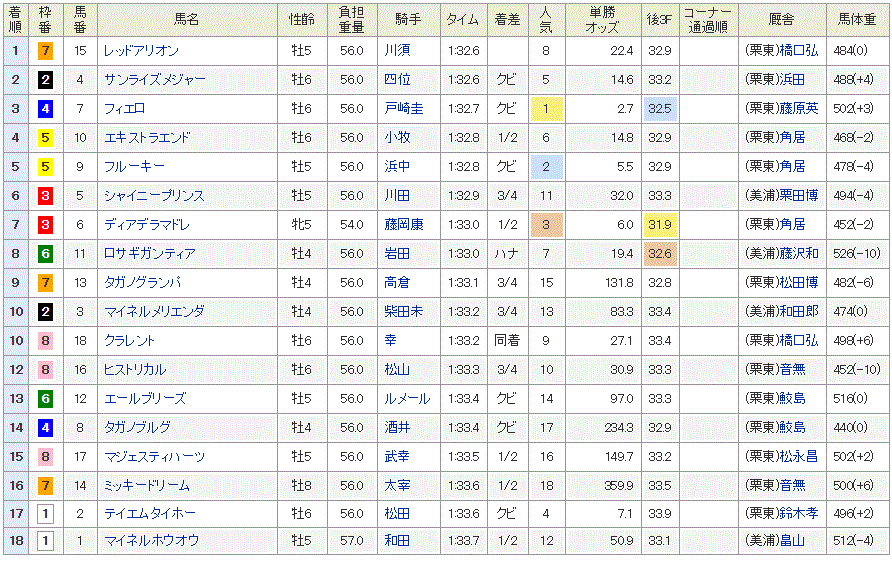Select the time 1:33.7
The height and width of the screenshot is (562, 892).
pos(464,541)
